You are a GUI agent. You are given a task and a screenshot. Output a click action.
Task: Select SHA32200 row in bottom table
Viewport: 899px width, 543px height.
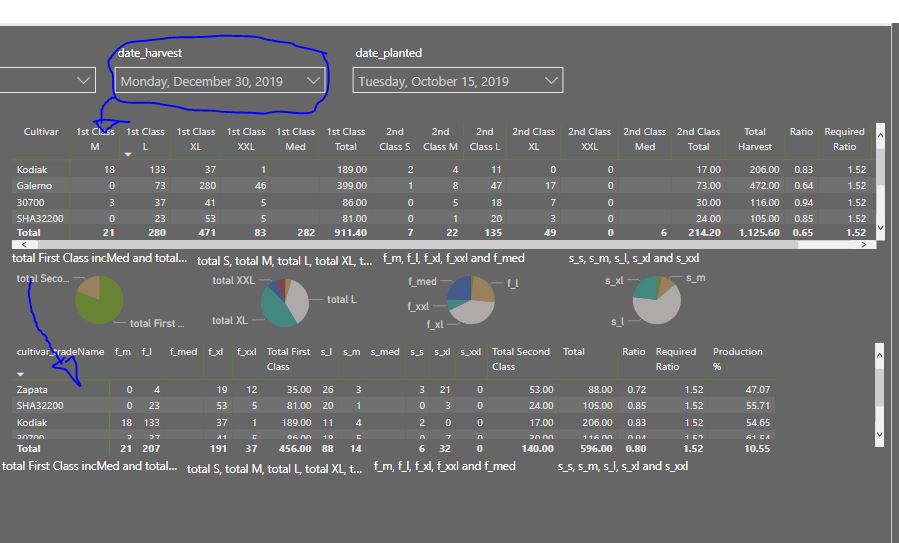coord(393,405)
